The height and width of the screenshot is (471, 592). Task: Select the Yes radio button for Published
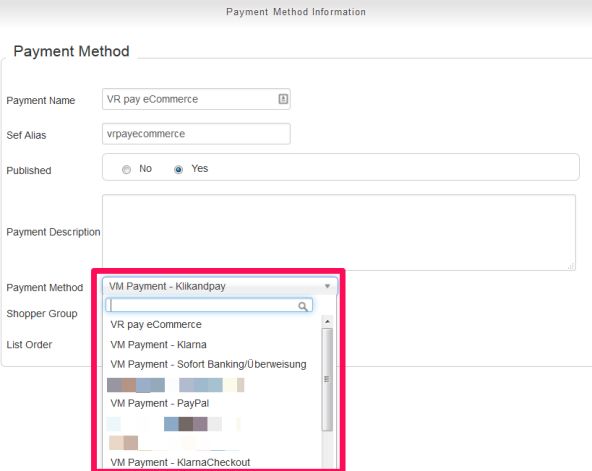[178, 169]
